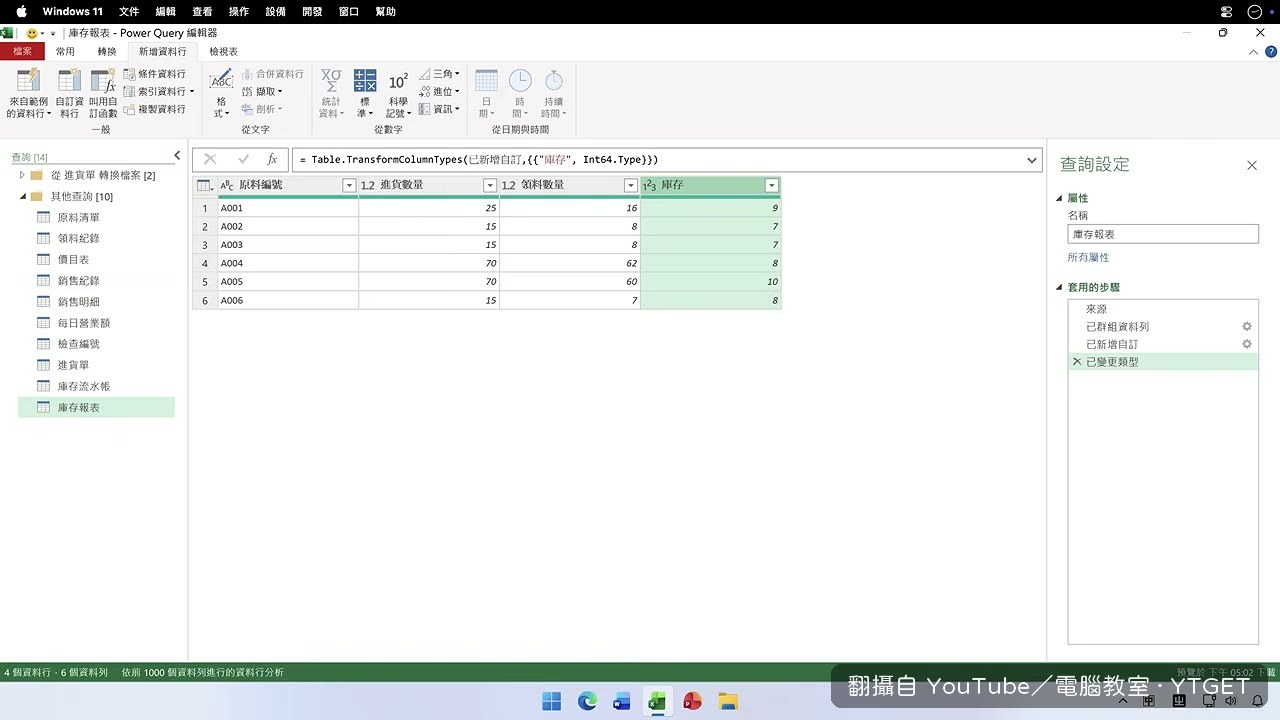Click the 來自範例的資料行 icon
1280x720 pixels.
coord(28,81)
